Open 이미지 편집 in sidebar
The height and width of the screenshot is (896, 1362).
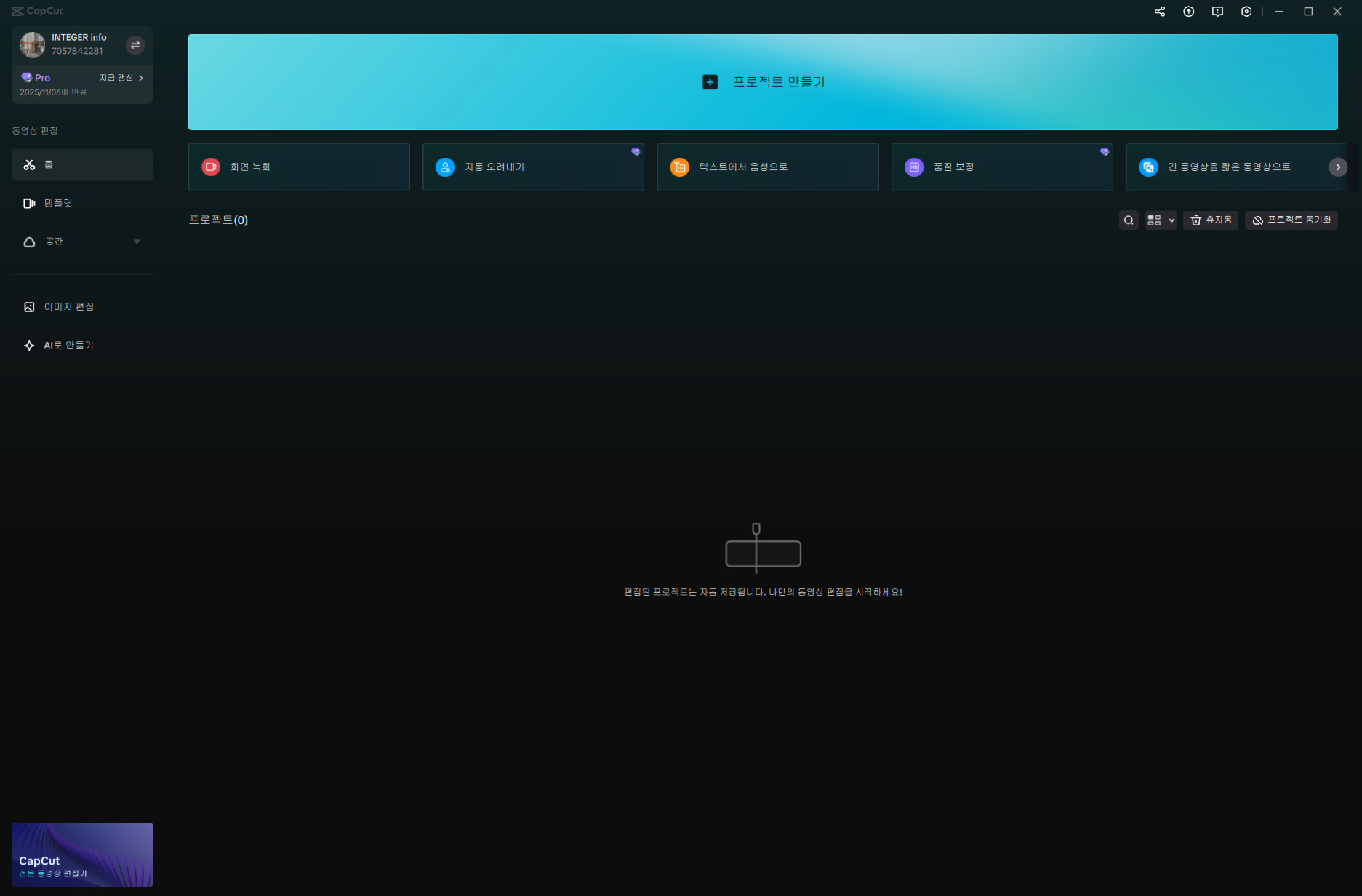click(82, 307)
